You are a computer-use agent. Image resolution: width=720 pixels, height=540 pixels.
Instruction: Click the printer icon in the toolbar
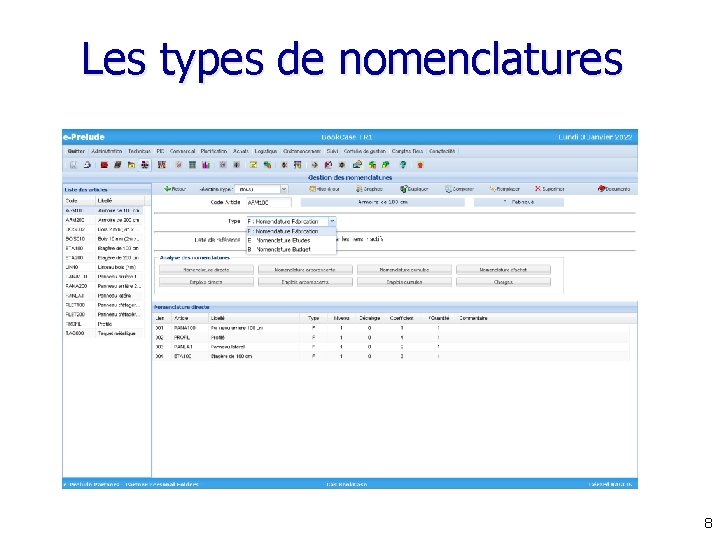point(87,165)
